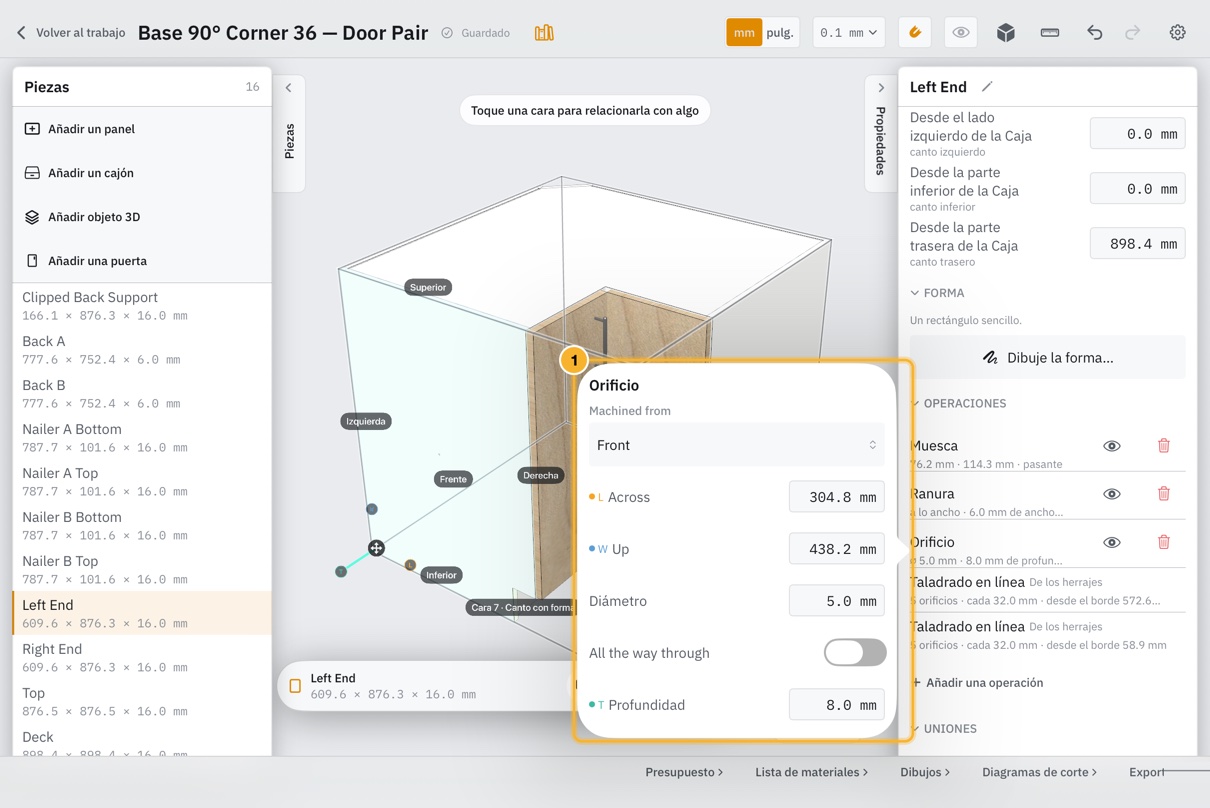Collapse the OPERACIONES section
The image size is (1210, 808).
click(958, 403)
